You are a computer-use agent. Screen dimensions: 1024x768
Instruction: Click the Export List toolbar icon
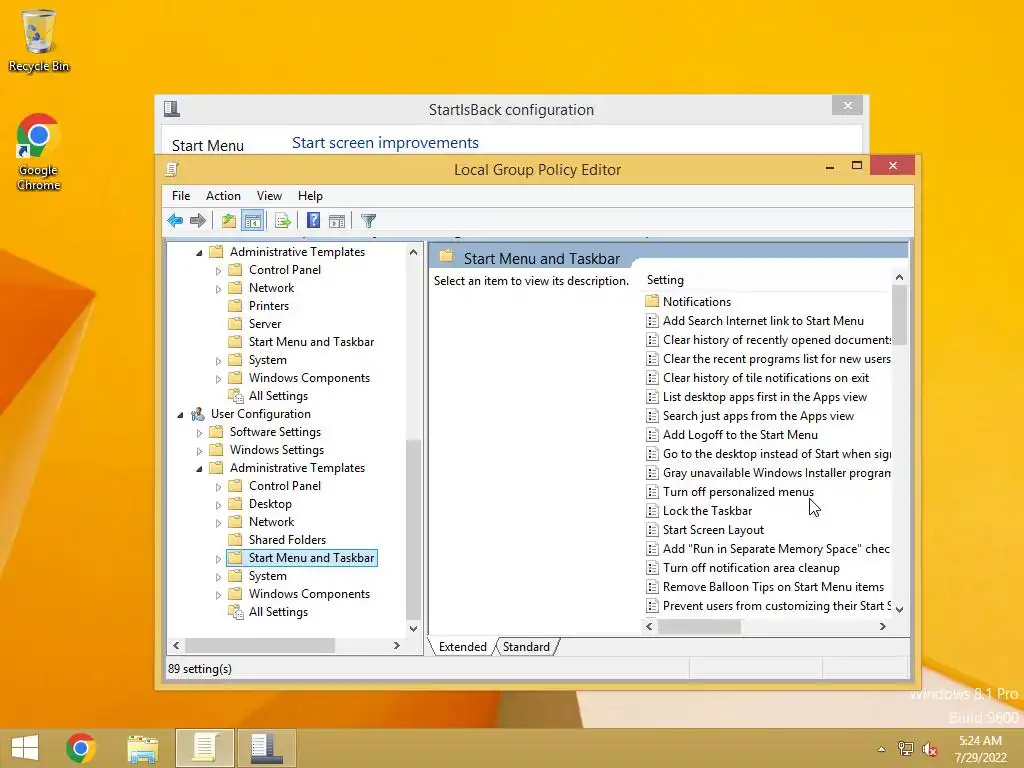click(282, 221)
